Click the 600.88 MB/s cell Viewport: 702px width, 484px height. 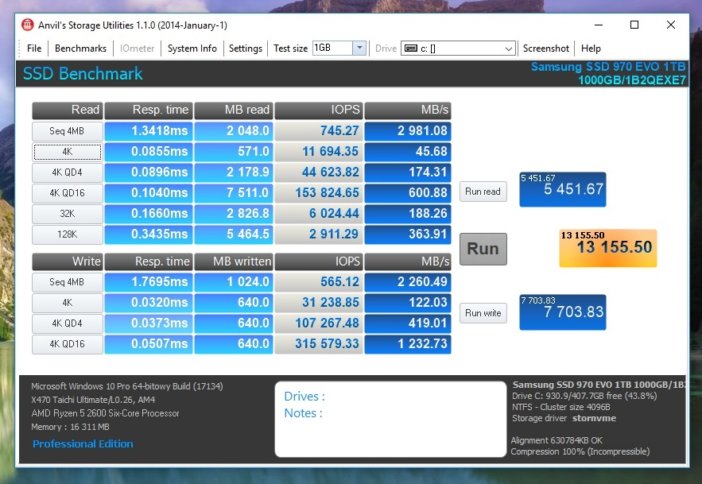pyautogui.click(x=408, y=193)
